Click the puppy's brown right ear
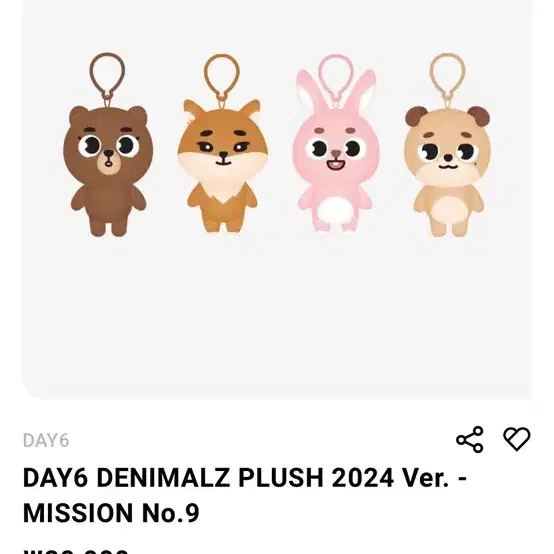 tap(479, 115)
